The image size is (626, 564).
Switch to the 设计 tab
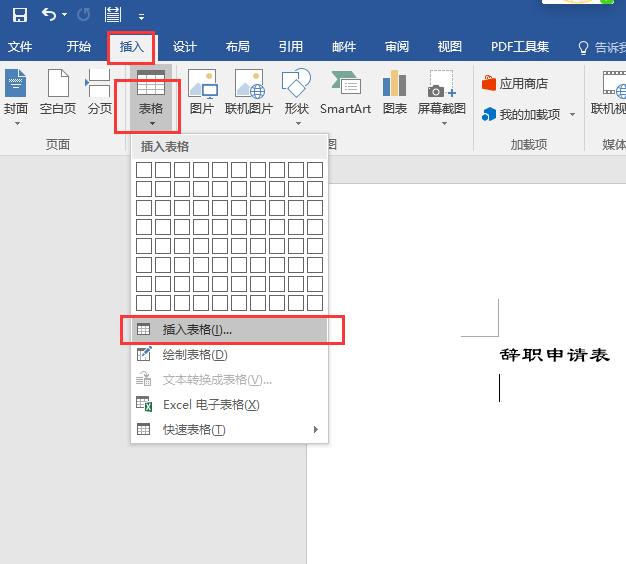pyautogui.click(x=184, y=47)
